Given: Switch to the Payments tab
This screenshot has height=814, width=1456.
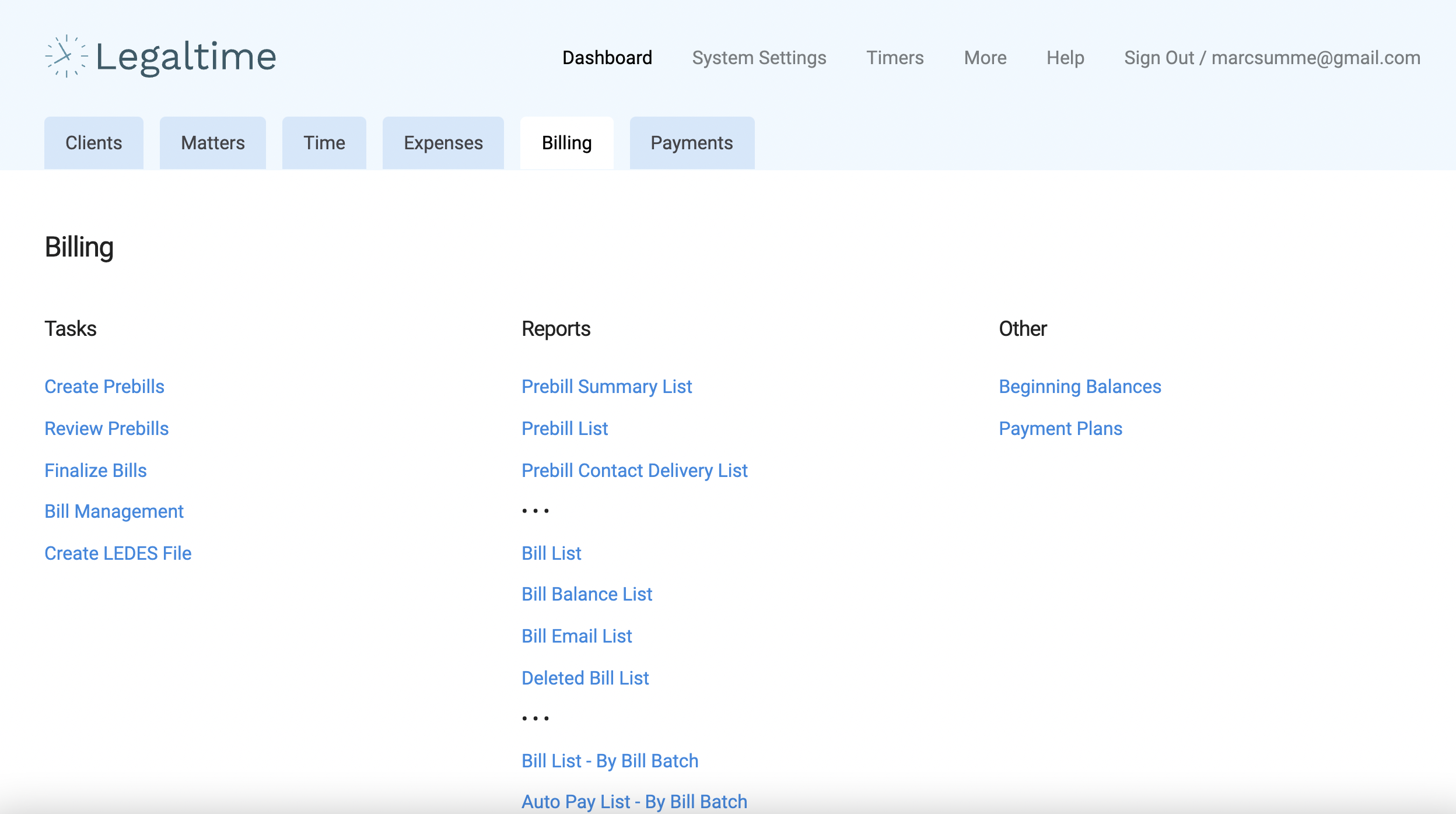Looking at the screenshot, I should click(x=692, y=143).
